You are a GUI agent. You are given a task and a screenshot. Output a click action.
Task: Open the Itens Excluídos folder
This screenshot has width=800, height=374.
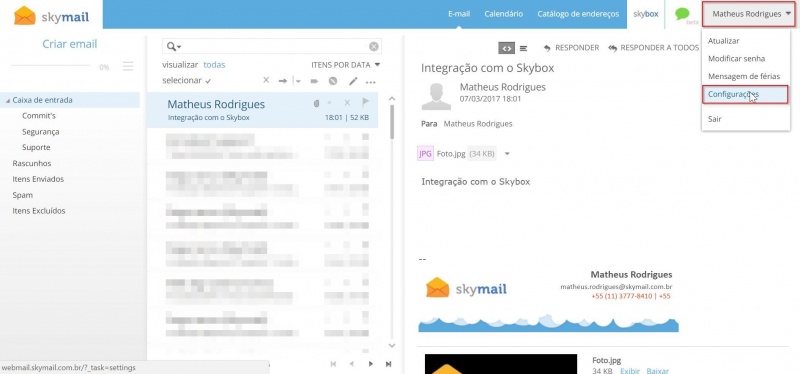tap(39, 211)
